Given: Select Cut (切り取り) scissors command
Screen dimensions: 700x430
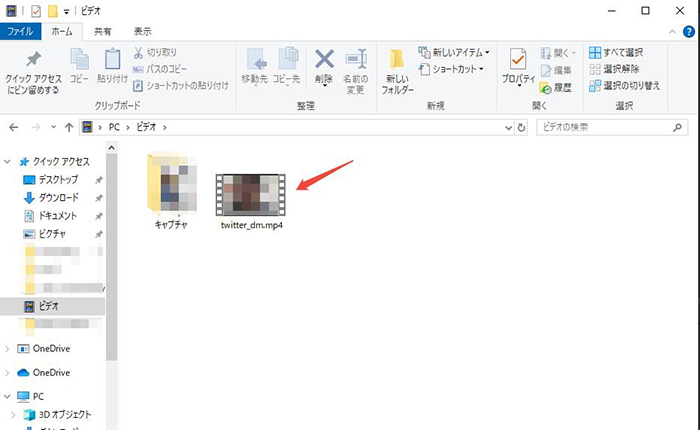Looking at the screenshot, I should (x=155, y=52).
